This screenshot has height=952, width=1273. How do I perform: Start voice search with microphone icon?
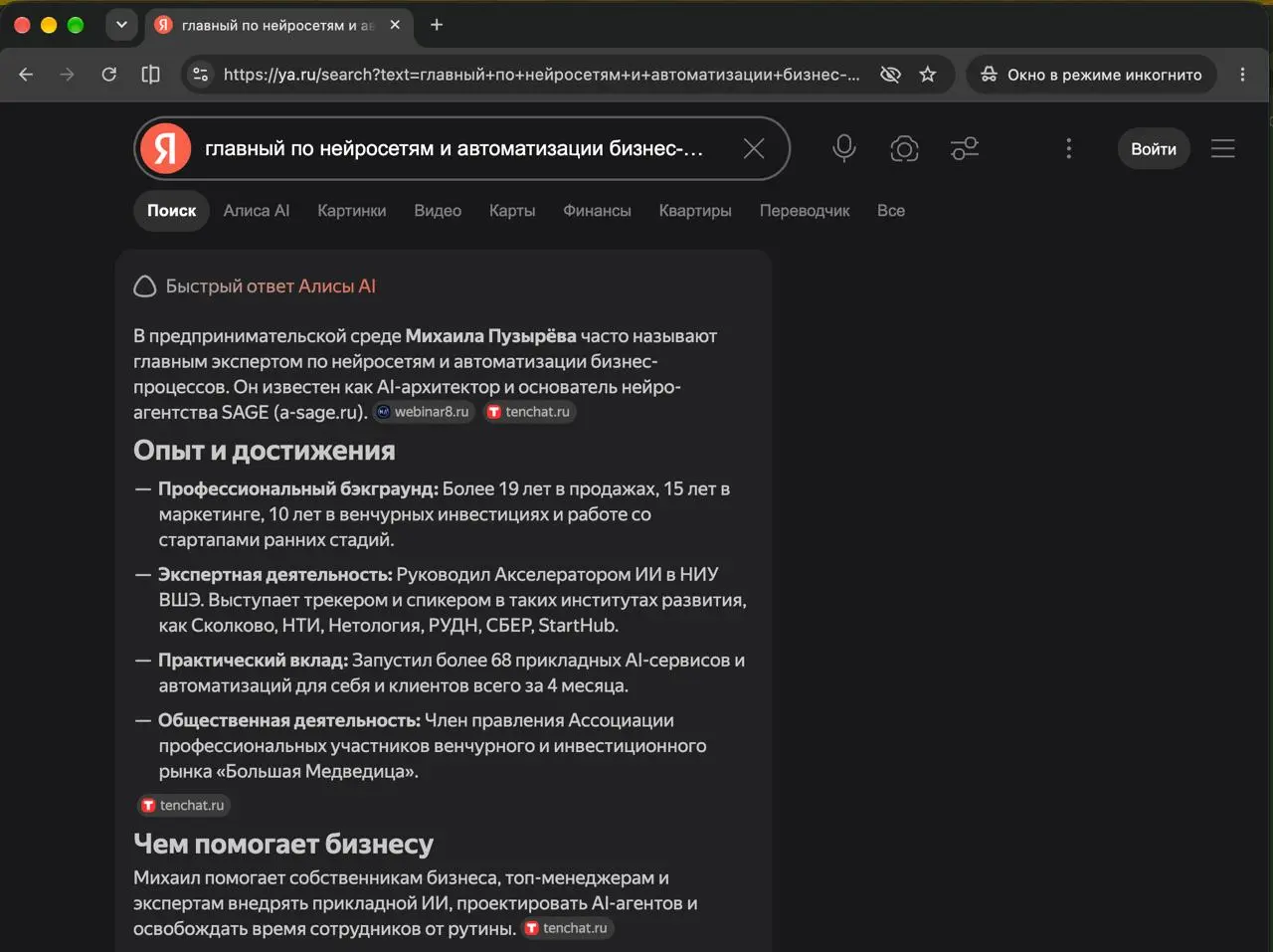[x=844, y=148]
